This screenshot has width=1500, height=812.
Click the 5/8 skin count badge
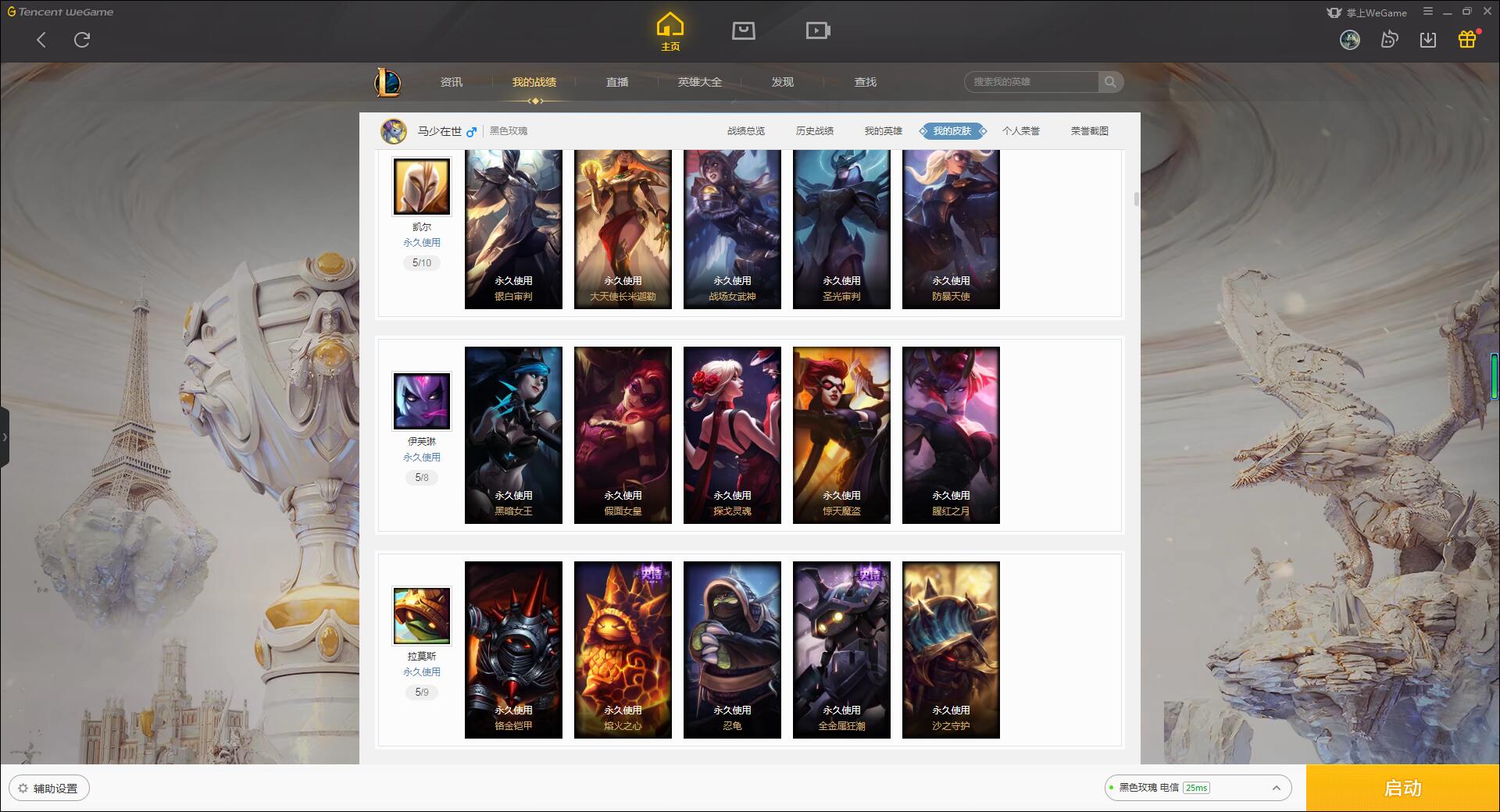[x=422, y=478]
